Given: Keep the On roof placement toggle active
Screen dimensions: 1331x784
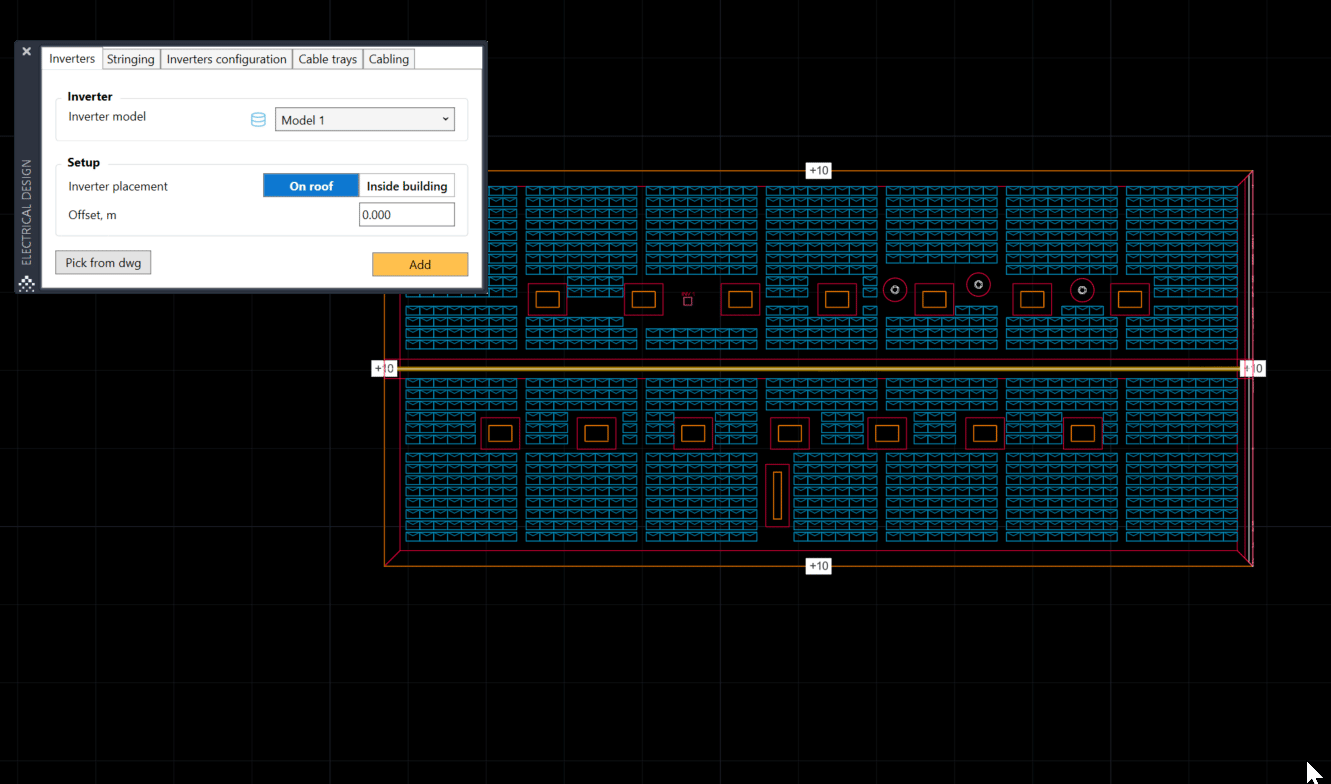Looking at the screenshot, I should coord(310,185).
